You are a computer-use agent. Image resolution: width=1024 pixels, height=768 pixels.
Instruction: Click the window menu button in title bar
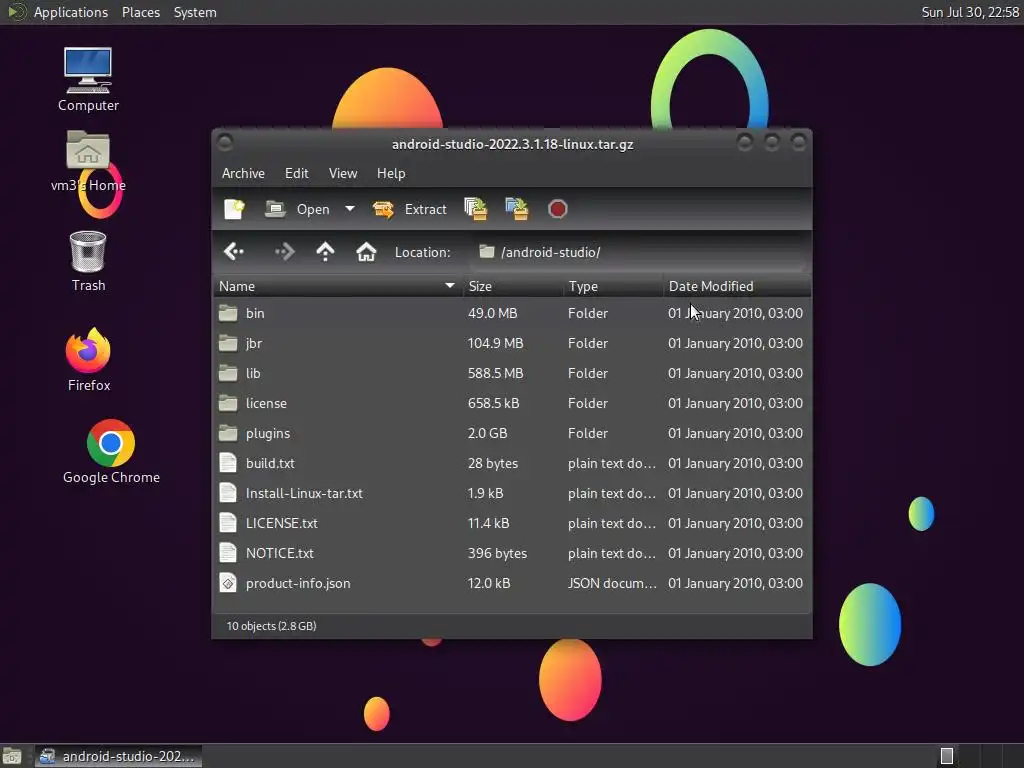tap(225, 142)
